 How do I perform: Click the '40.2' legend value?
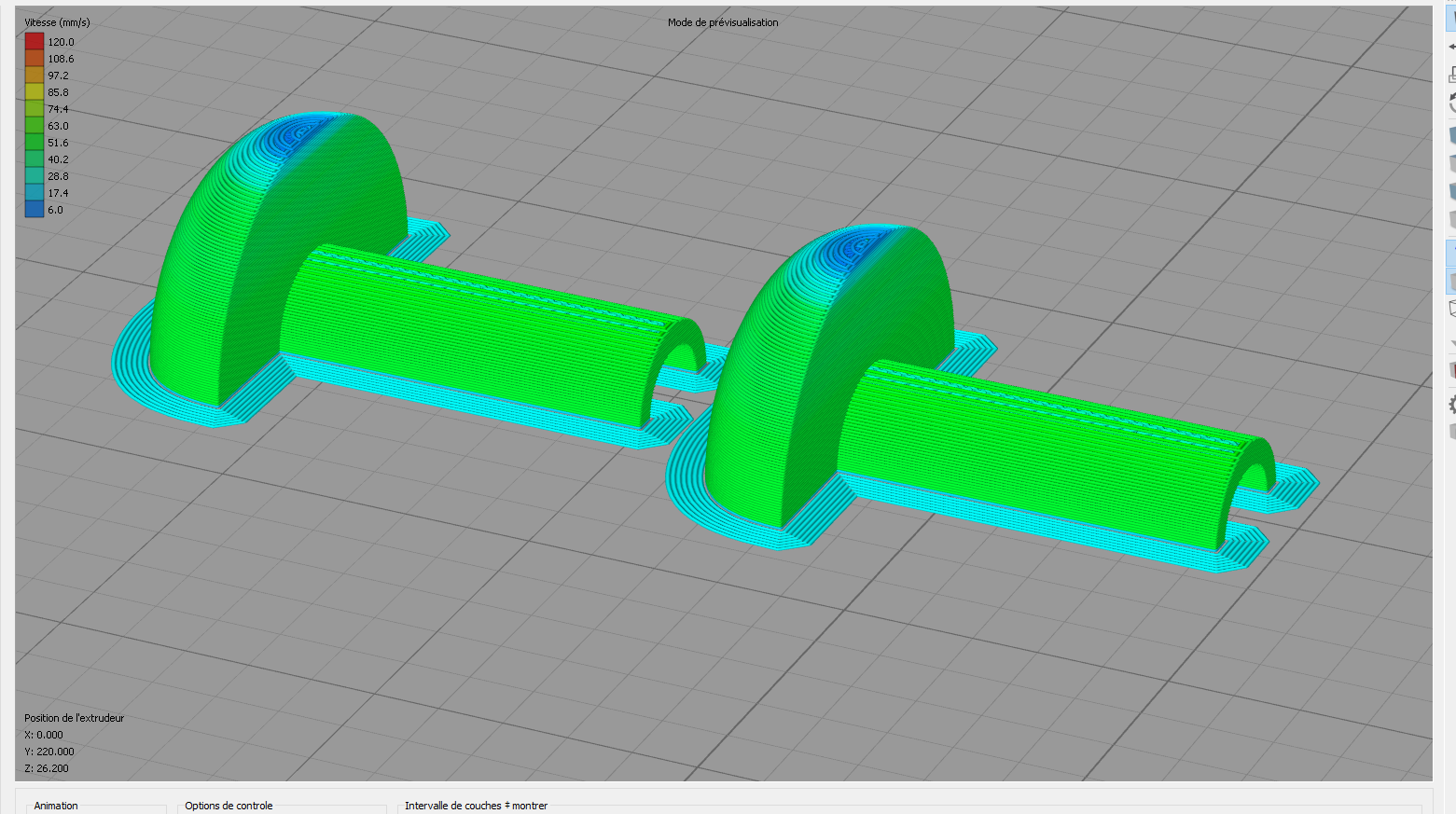58,159
